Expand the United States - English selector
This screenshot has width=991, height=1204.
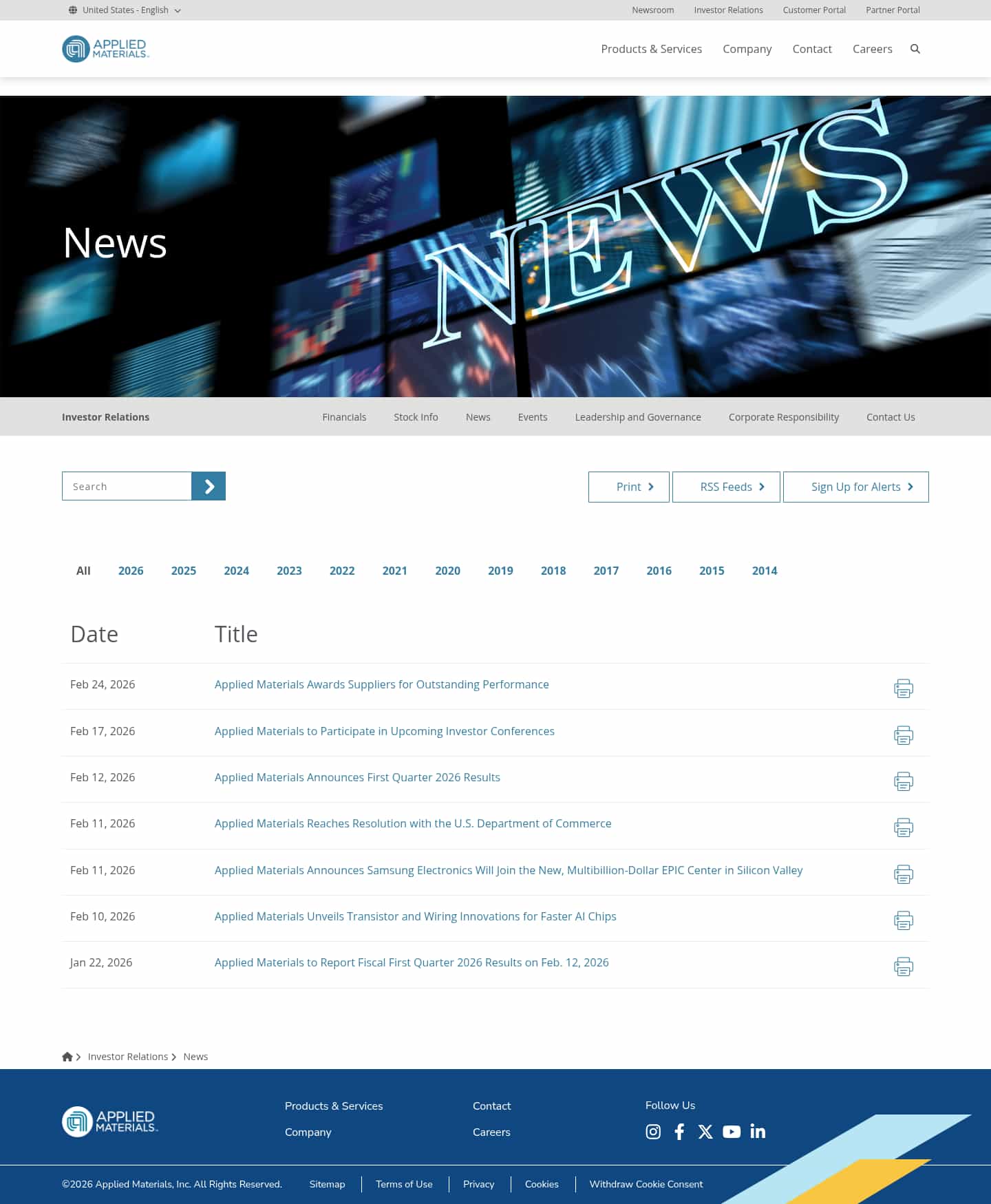click(x=125, y=10)
